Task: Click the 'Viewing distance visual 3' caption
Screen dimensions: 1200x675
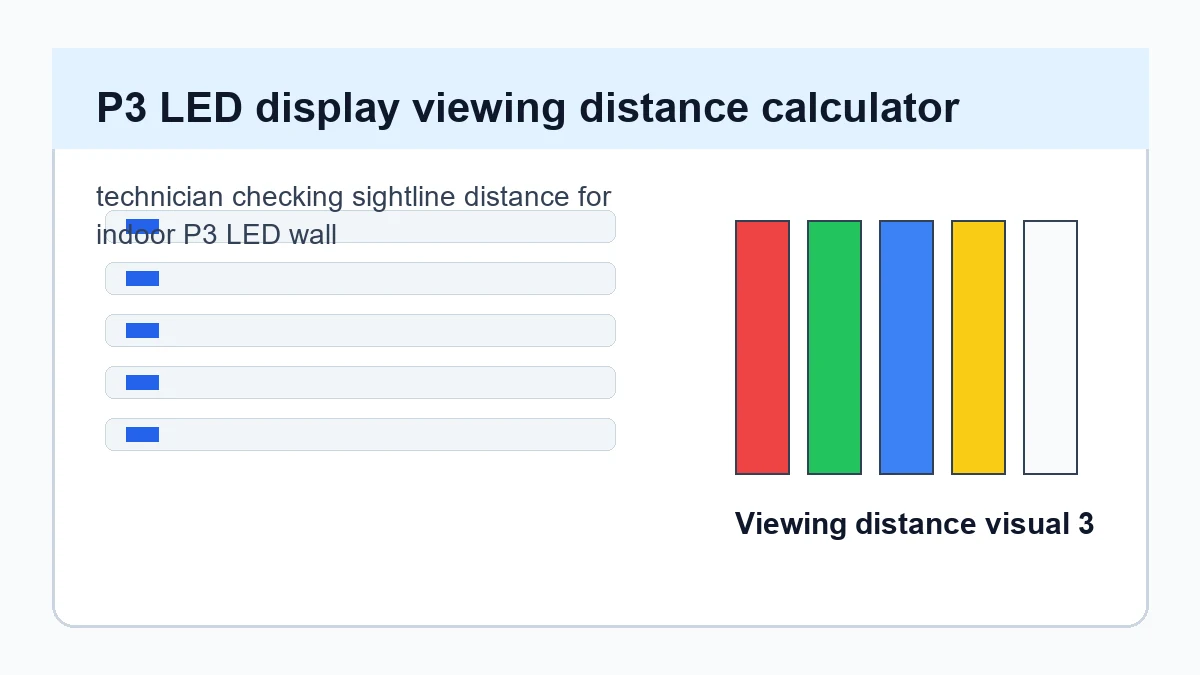Action: (x=914, y=523)
